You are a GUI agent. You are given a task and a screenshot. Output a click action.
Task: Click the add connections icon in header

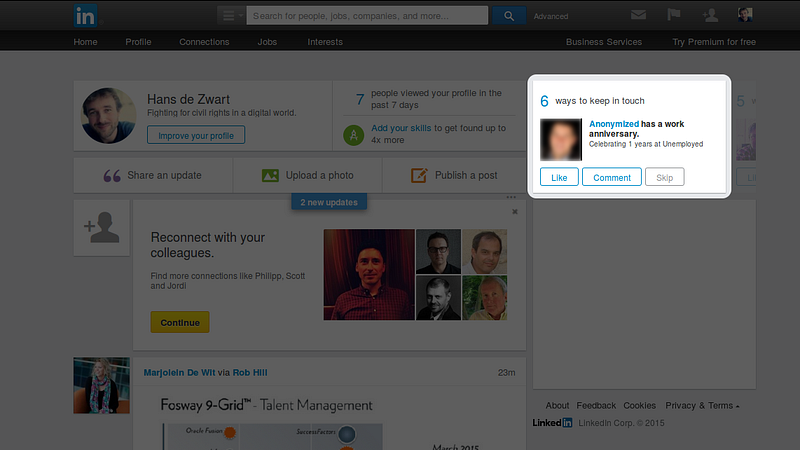[710, 15]
